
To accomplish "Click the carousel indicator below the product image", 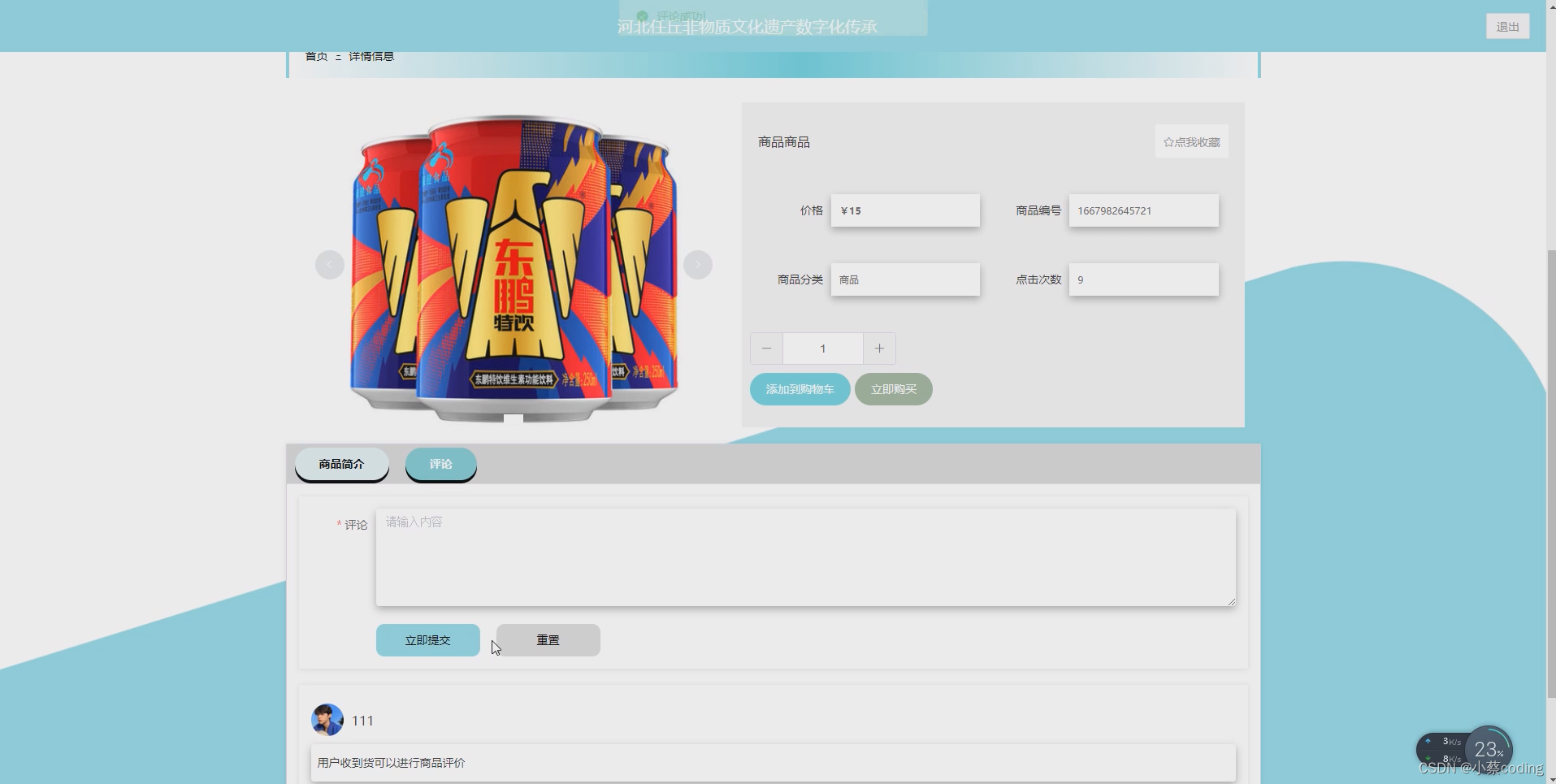I will pos(514,418).
